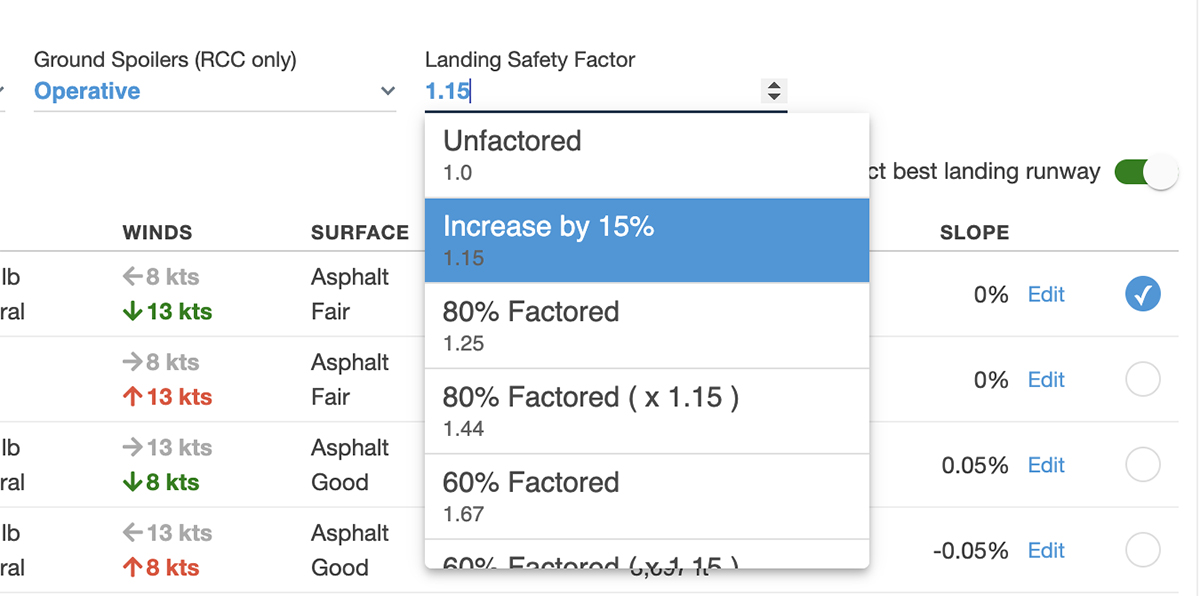Click Edit beside the first 0% slope
The height and width of the screenshot is (596, 1200).
pyautogui.click(x=1046, y=295)
